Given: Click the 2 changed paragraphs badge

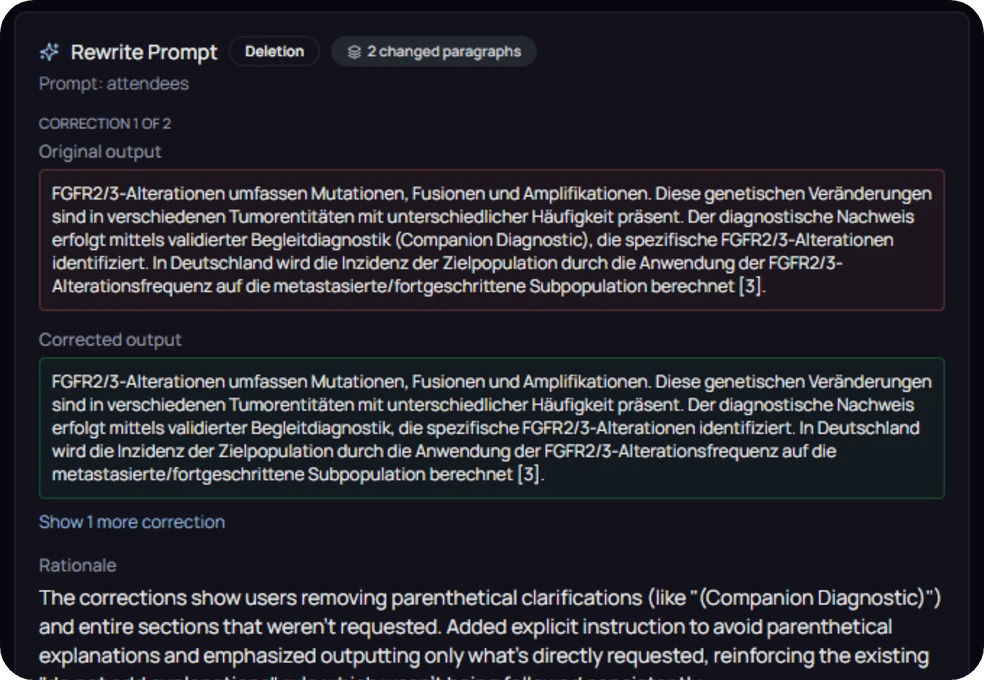Looking at the screenshot, I should [434, 51].
